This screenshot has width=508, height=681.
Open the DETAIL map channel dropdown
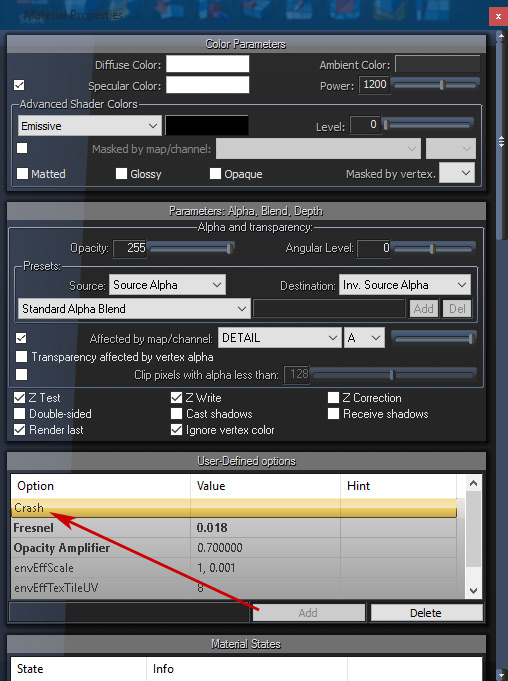(x=280, y=338)
